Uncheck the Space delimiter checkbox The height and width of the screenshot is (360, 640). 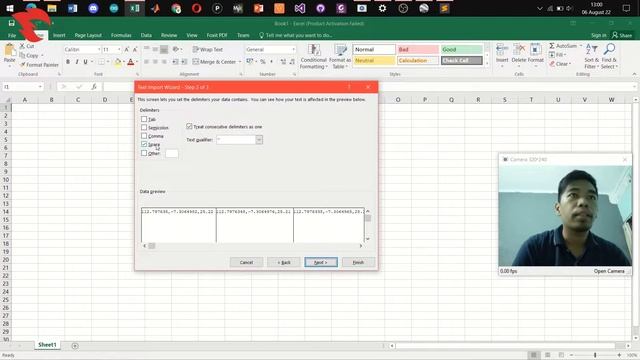(144, 144)
